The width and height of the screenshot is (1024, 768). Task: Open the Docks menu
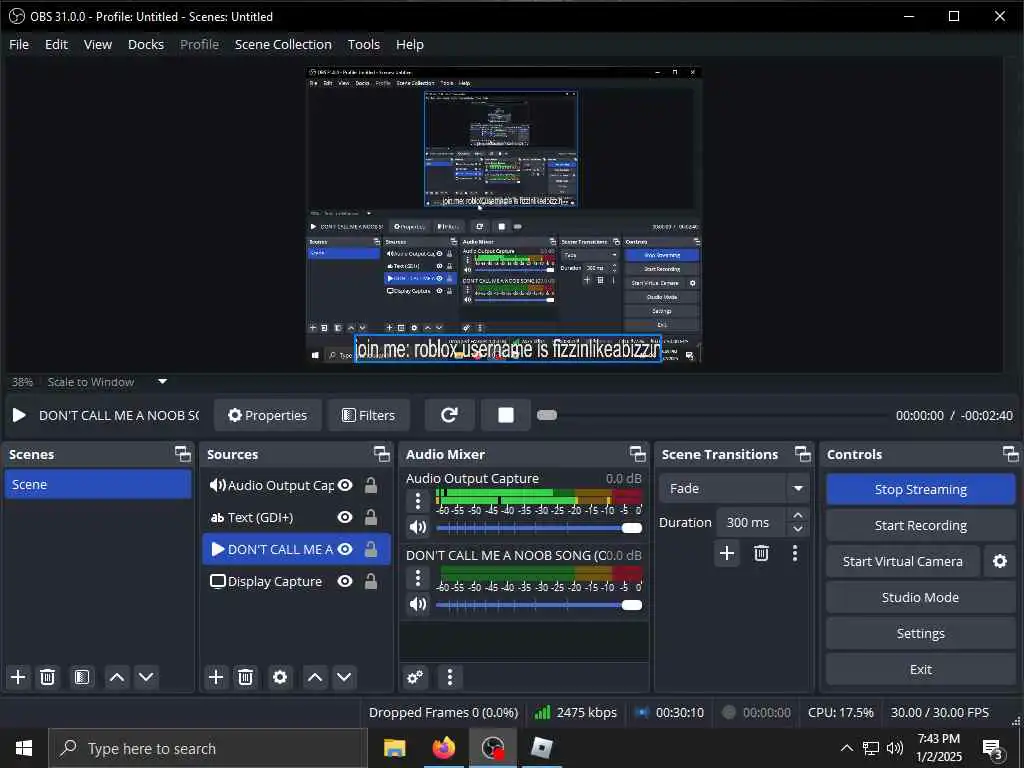pos(146,44)
